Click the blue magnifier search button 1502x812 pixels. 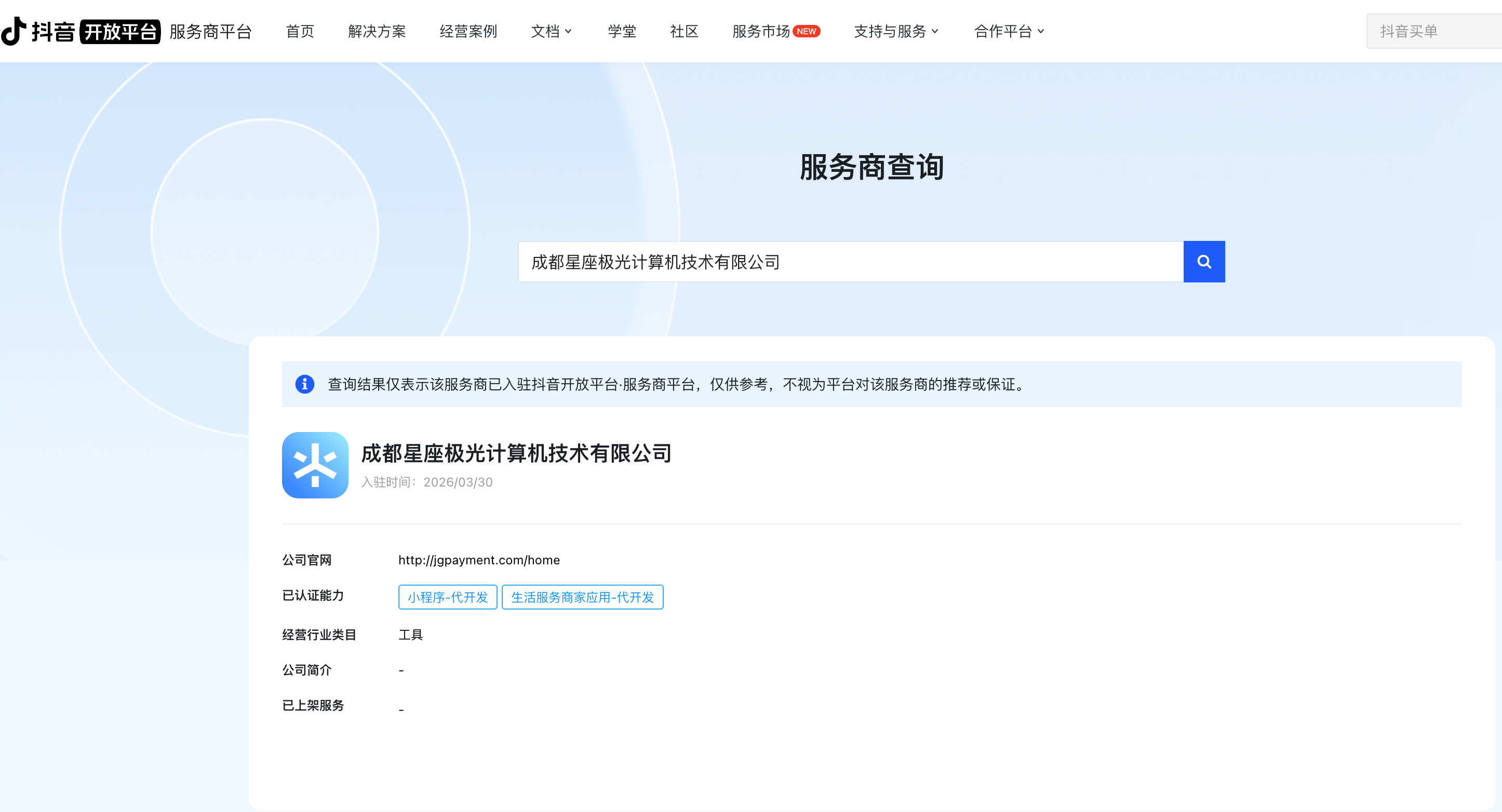pos(1203,262)
